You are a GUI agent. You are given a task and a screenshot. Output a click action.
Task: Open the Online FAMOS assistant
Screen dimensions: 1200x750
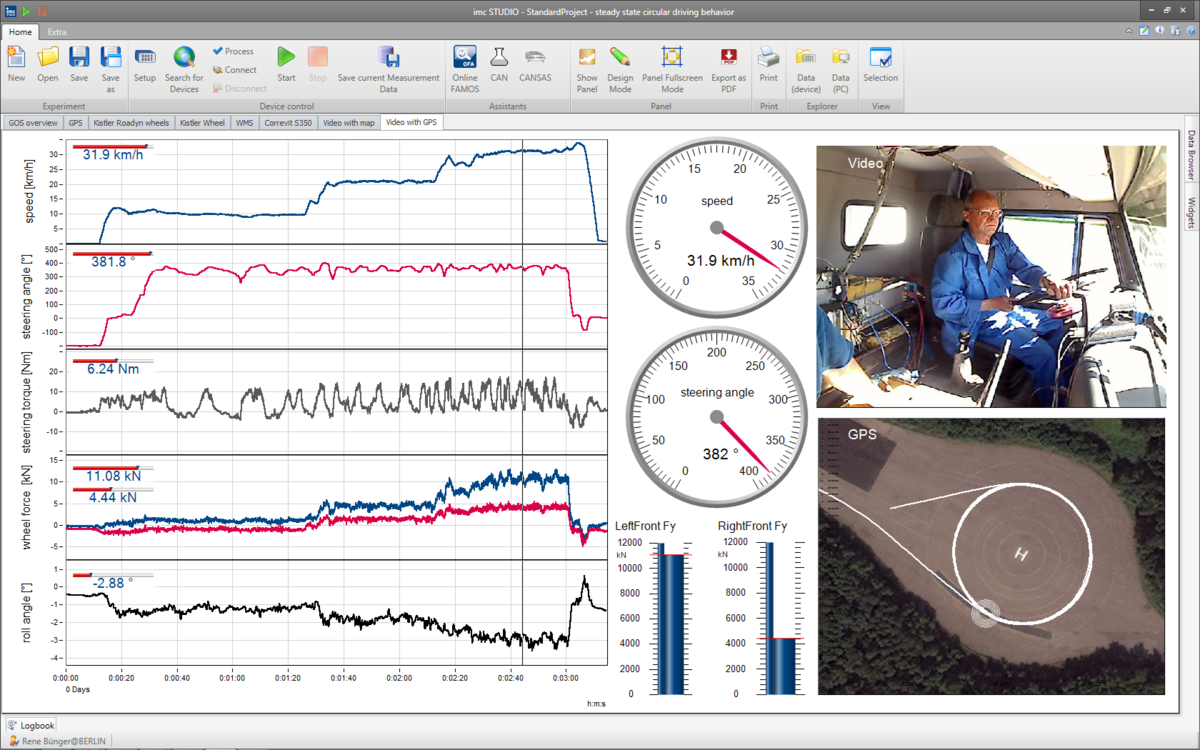coord(463,65)
